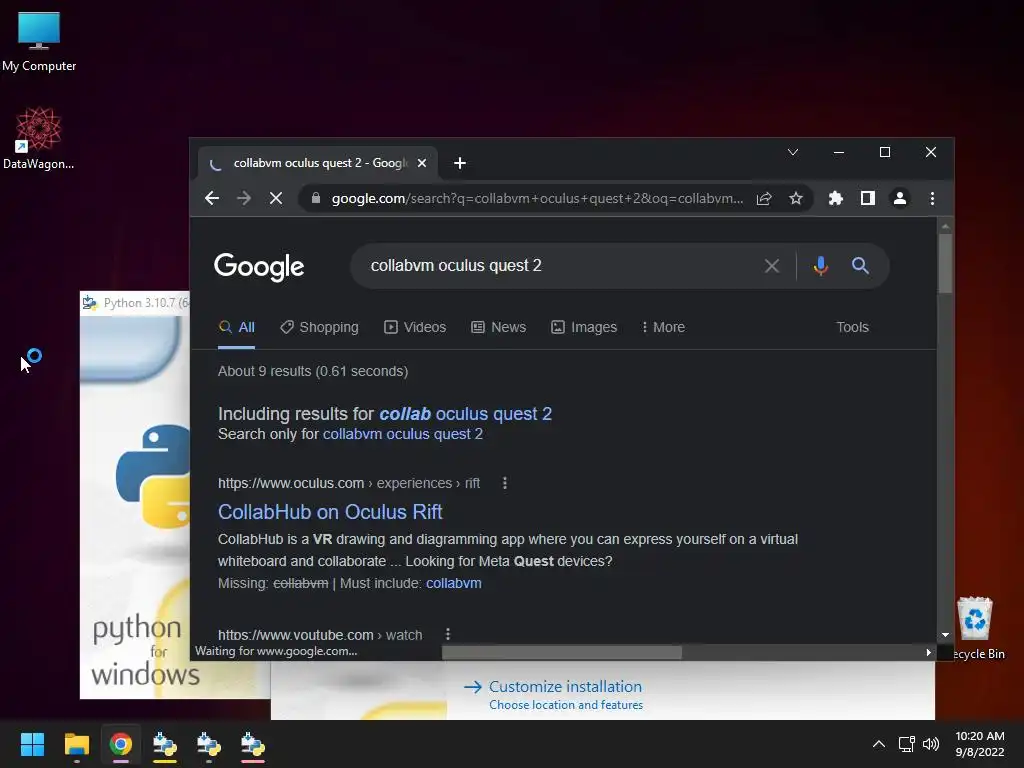This screenshot has width=1024, height=768.
Task: Switch to News results
Action: pos(498,327)
